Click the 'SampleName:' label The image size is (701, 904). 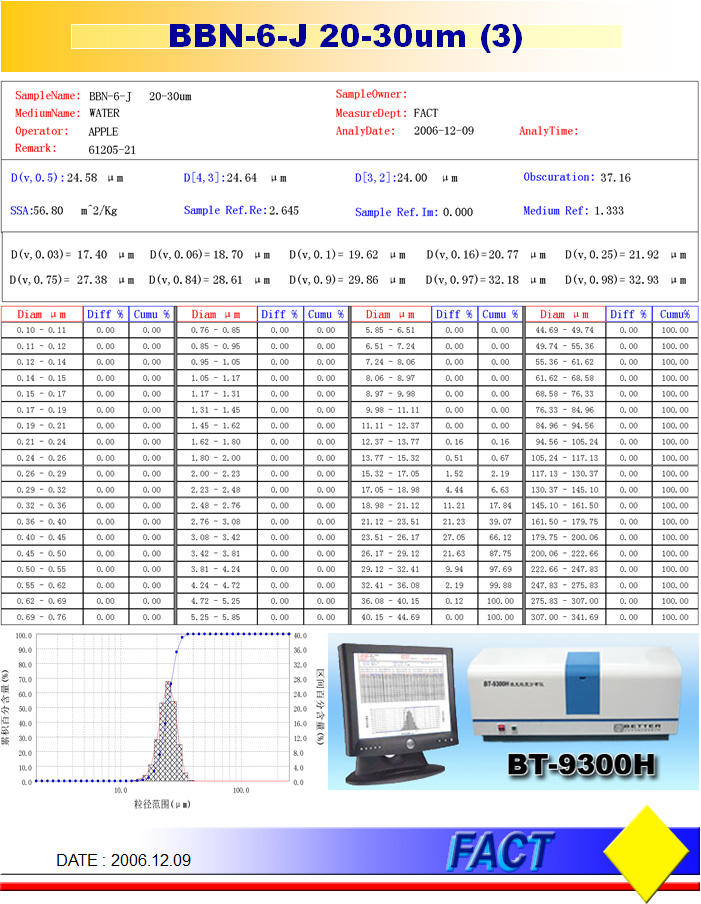[48, 96]
